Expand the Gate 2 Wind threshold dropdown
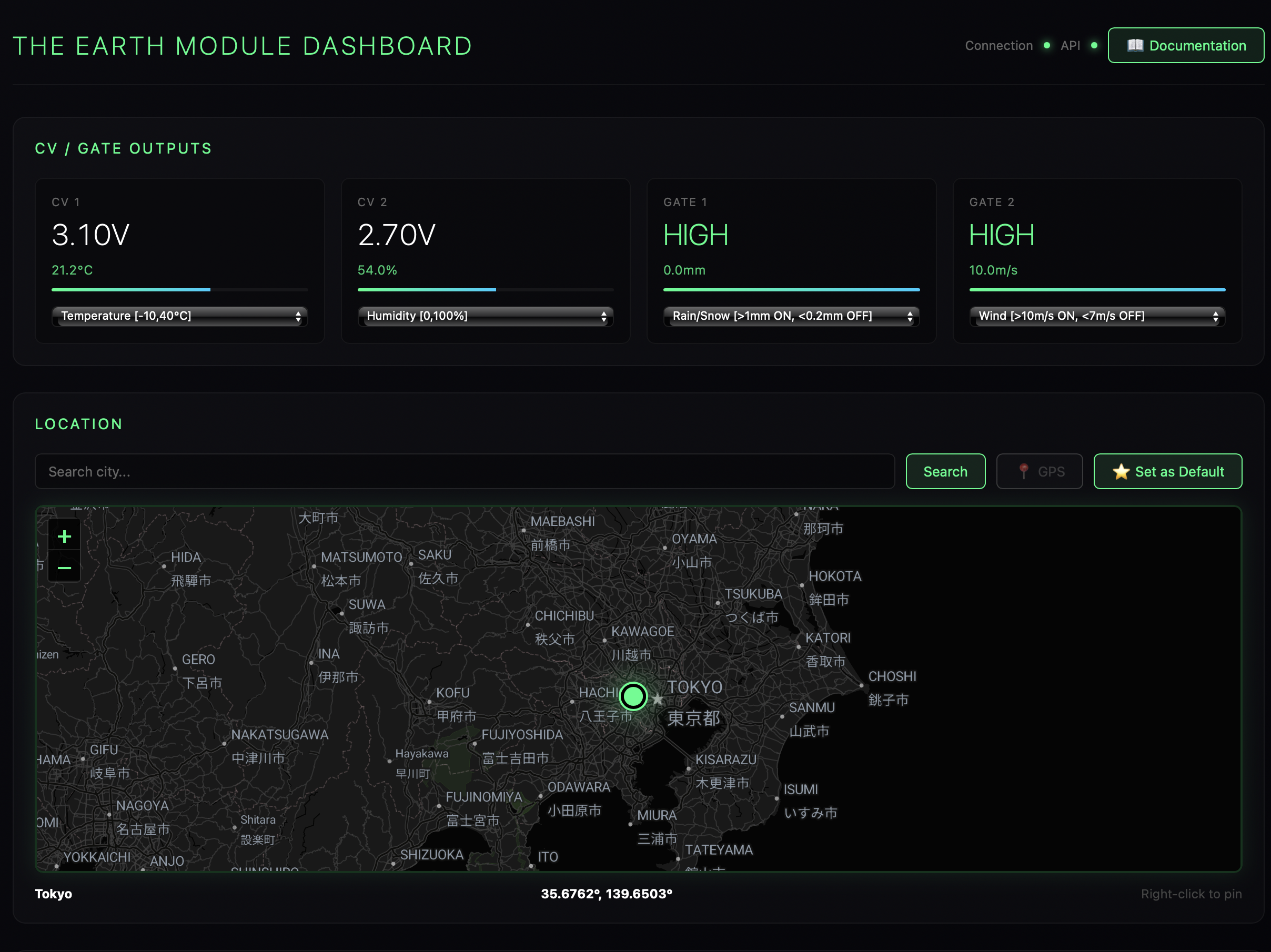The height and width of the screenshot is (952, 1271). 1097,316
